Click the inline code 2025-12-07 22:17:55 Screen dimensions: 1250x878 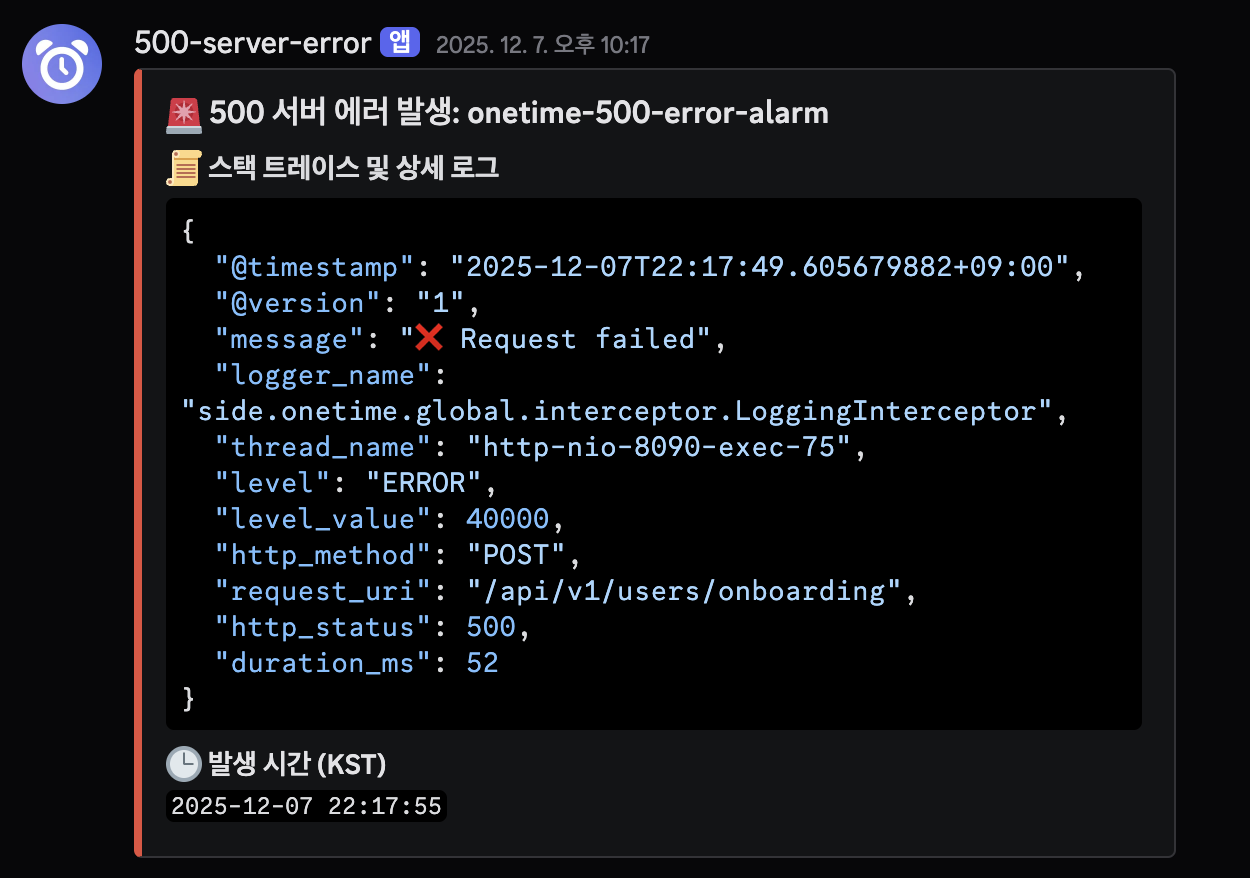[305, 806]
